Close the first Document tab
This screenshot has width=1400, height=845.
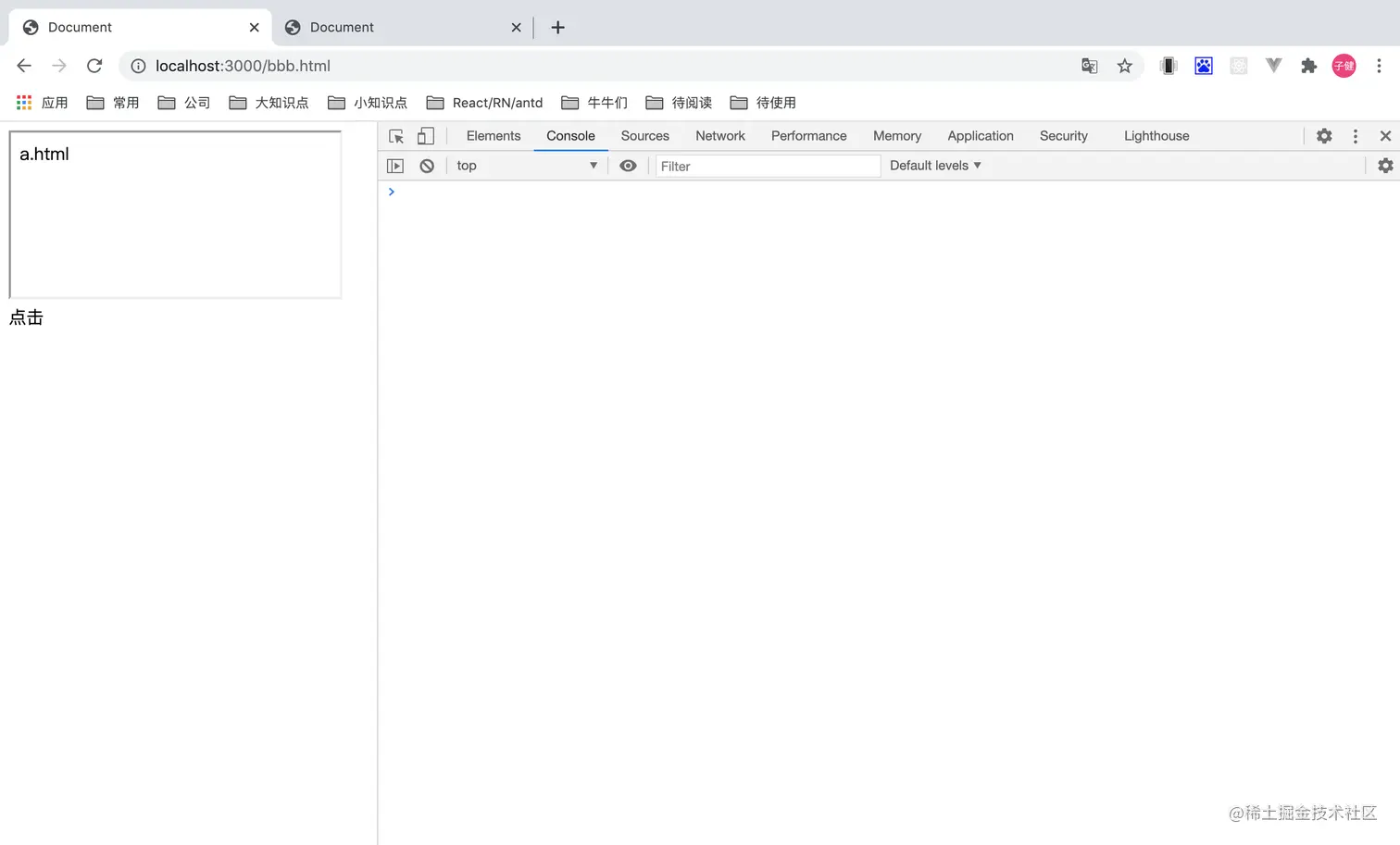click(x=255, y=28)
